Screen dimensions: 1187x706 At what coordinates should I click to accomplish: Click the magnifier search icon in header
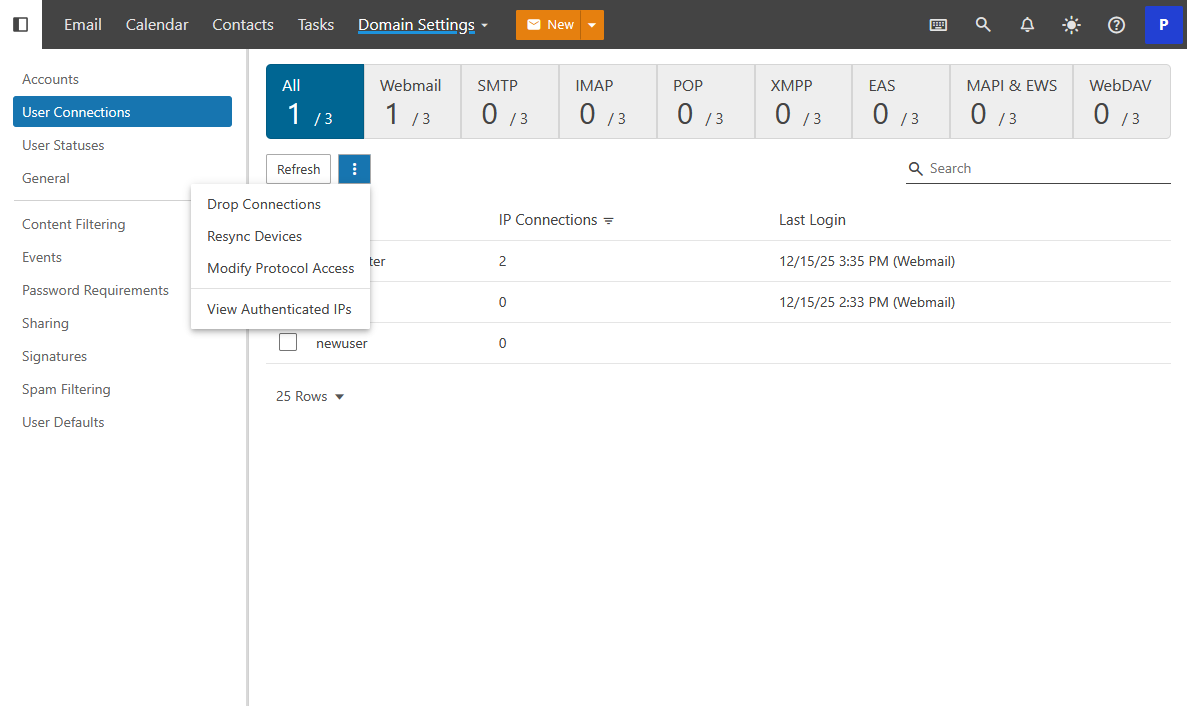point(983,25)
